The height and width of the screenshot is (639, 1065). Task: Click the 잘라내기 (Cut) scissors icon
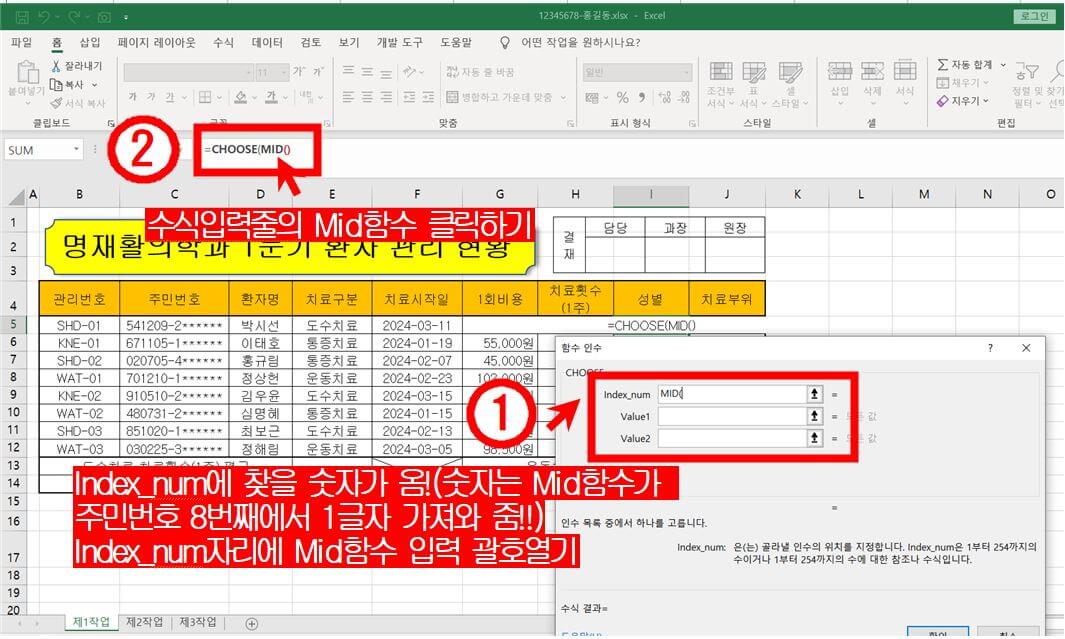(56, 67)
